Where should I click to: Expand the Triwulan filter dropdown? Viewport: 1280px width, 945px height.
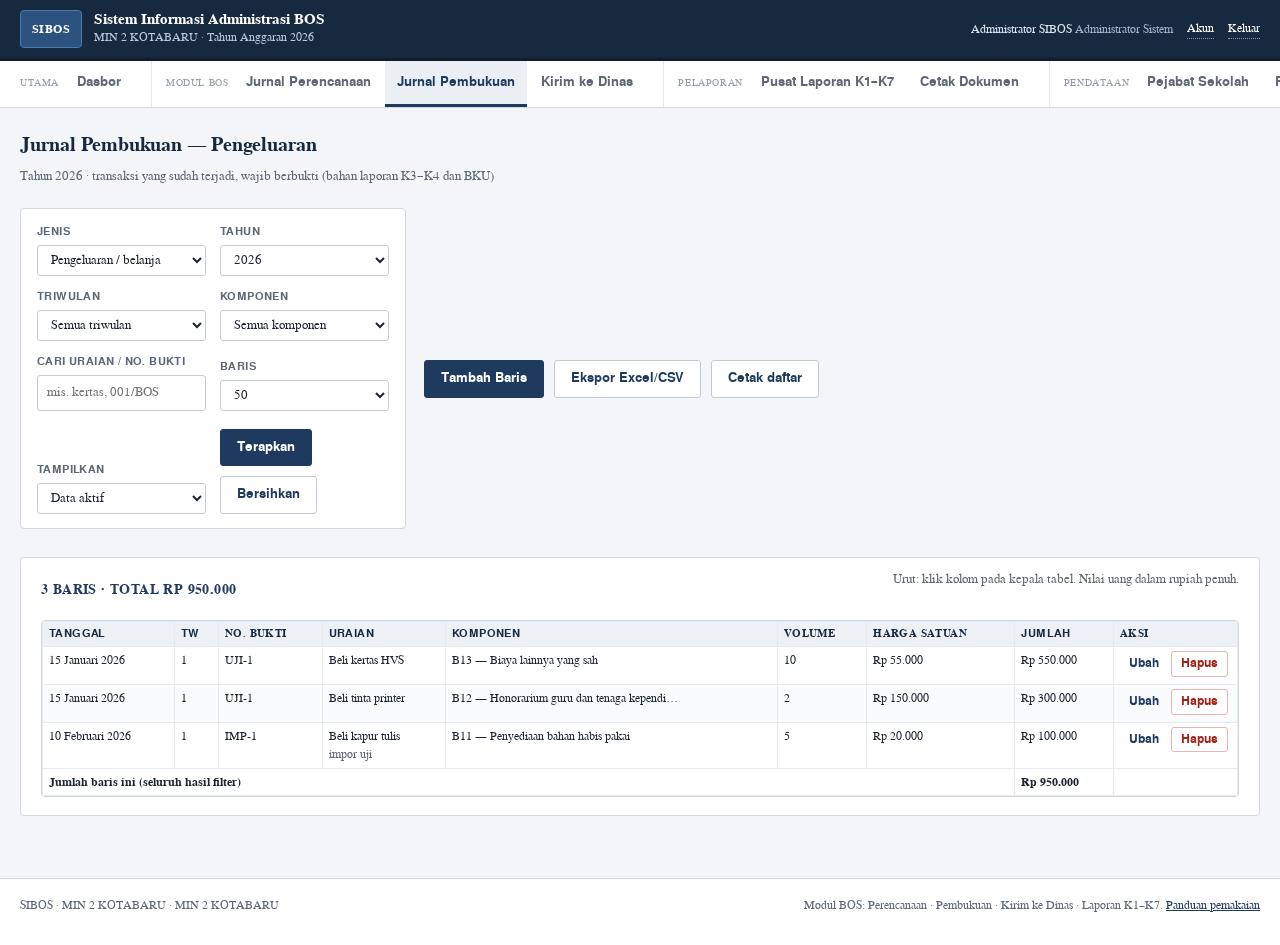tap(121, 325)
